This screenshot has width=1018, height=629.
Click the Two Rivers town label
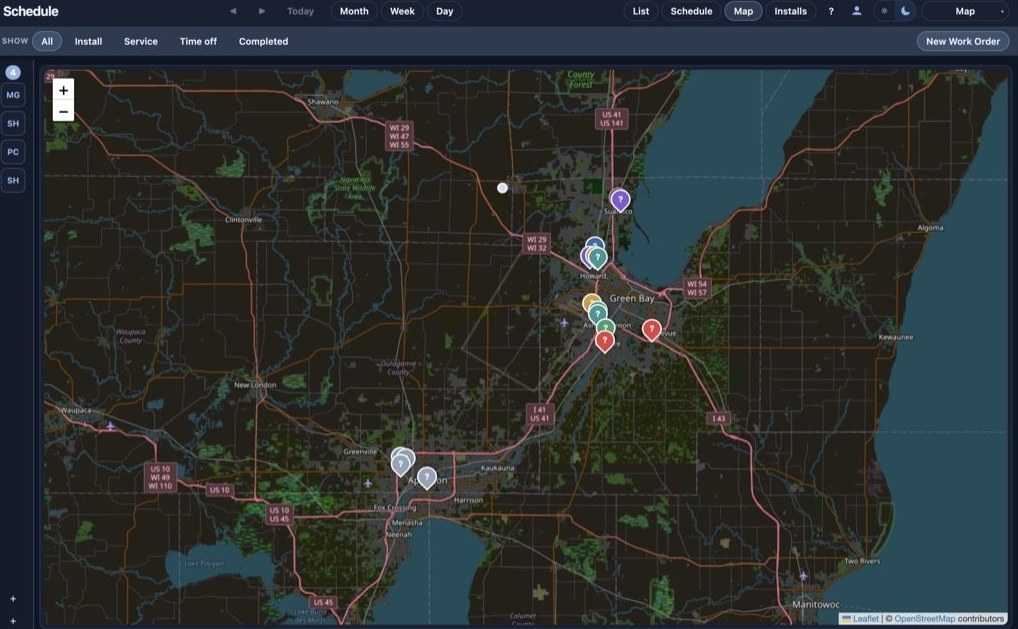[x=862, y=561]
